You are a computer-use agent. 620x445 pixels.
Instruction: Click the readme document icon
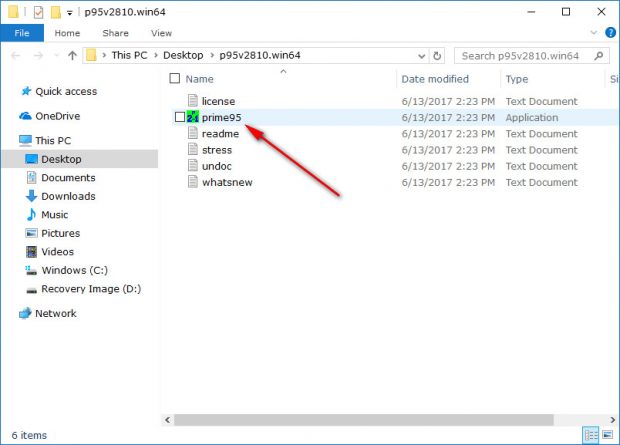[193, 133]
